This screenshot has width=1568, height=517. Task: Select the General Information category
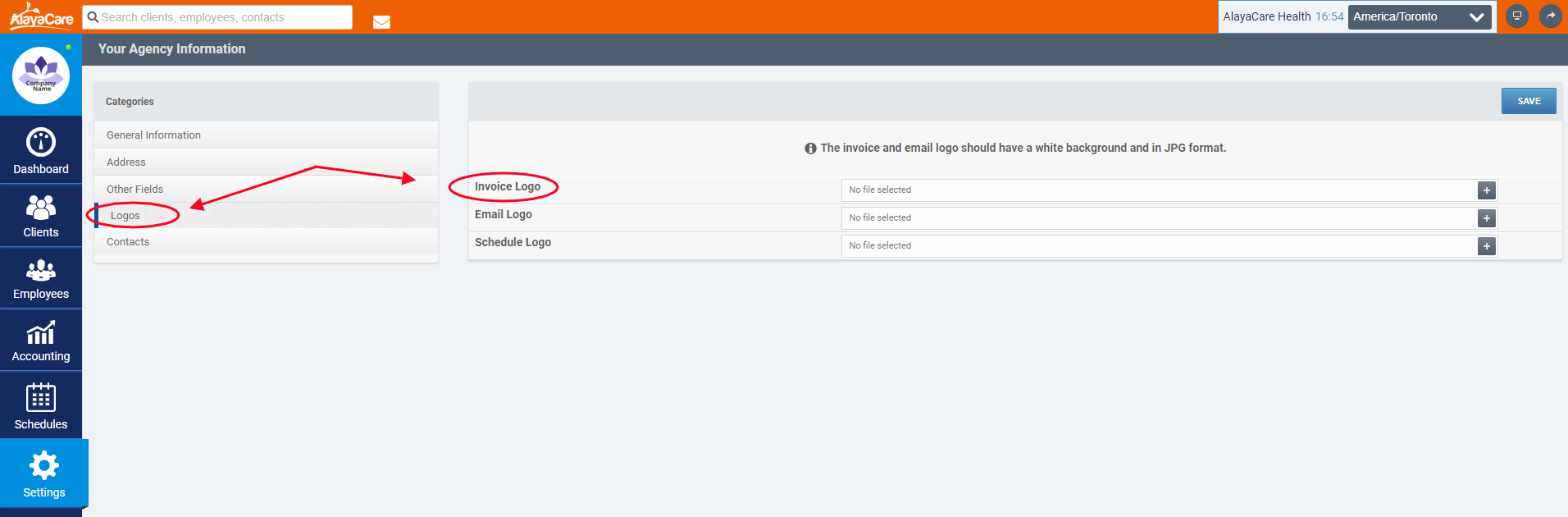(x=153, y=135)
